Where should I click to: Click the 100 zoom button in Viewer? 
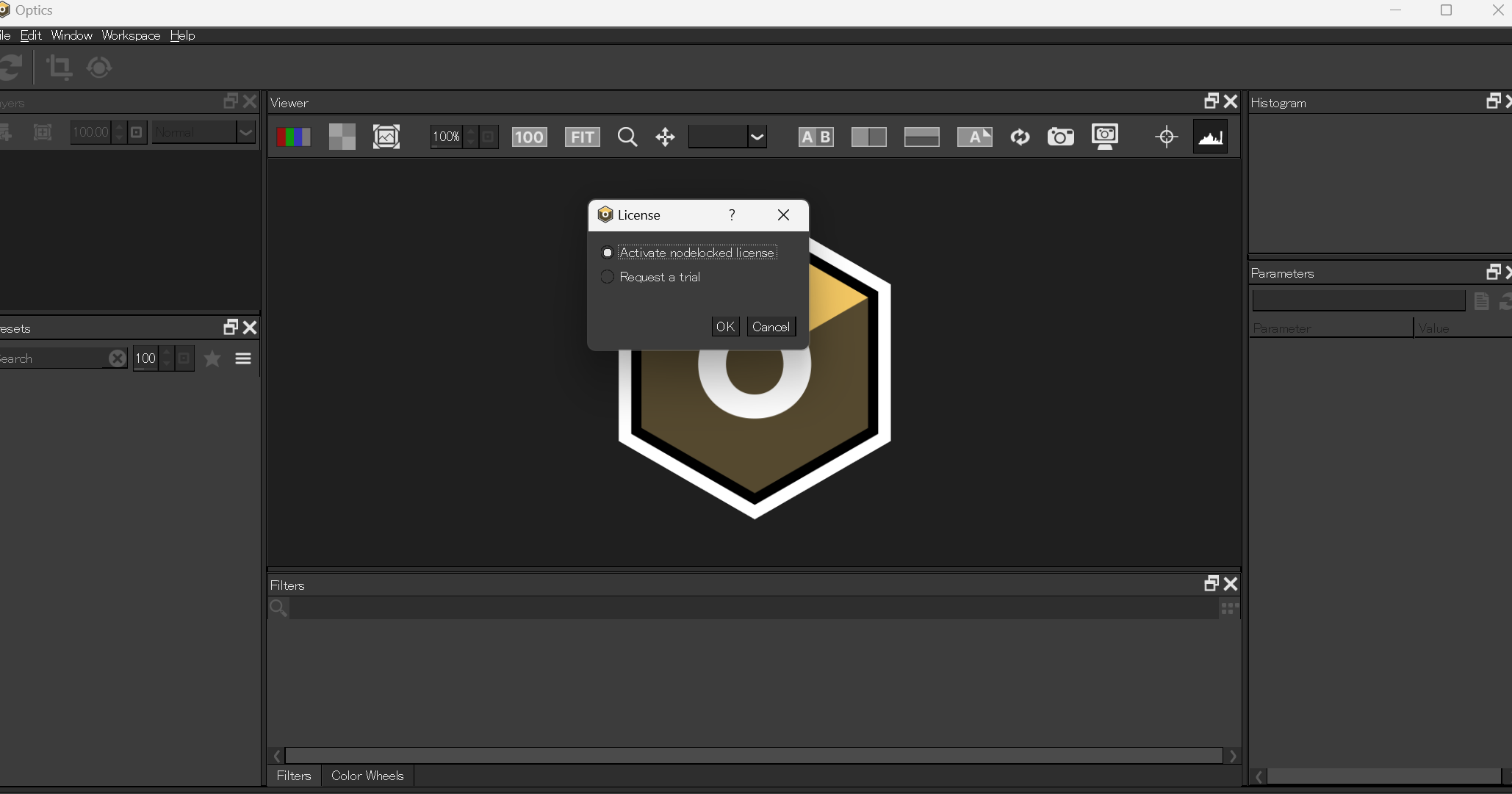tap(529, 137)
